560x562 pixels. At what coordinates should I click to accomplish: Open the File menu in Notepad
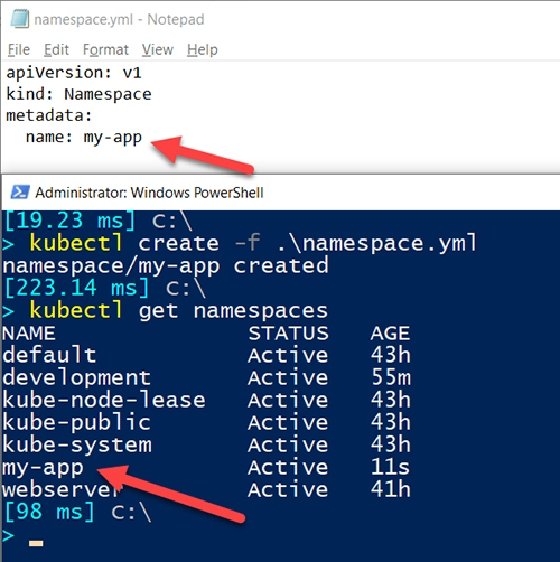coord(19,49)
